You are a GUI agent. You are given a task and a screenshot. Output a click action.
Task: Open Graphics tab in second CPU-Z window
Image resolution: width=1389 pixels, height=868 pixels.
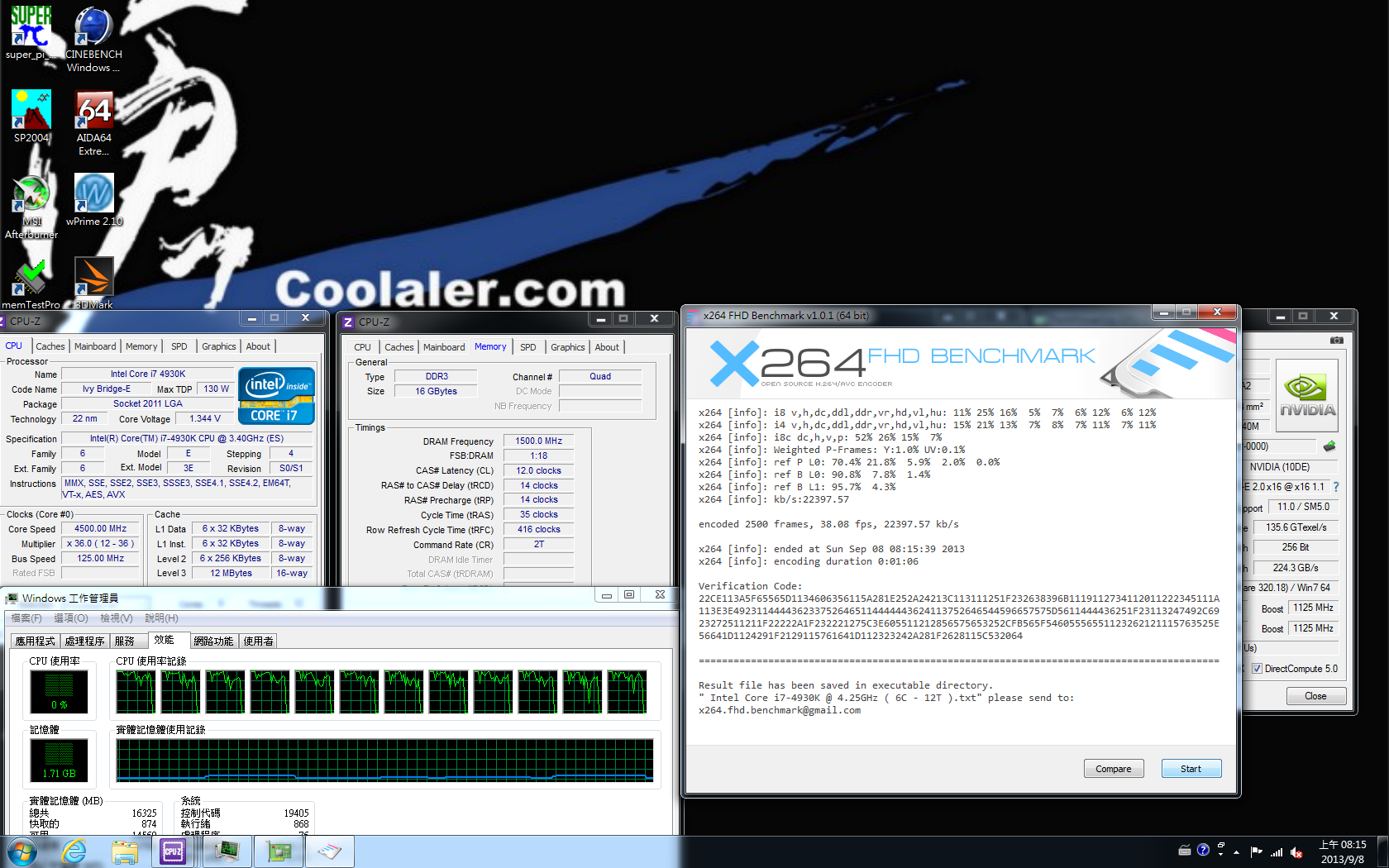pyautogui.click(x=567, y=347)
